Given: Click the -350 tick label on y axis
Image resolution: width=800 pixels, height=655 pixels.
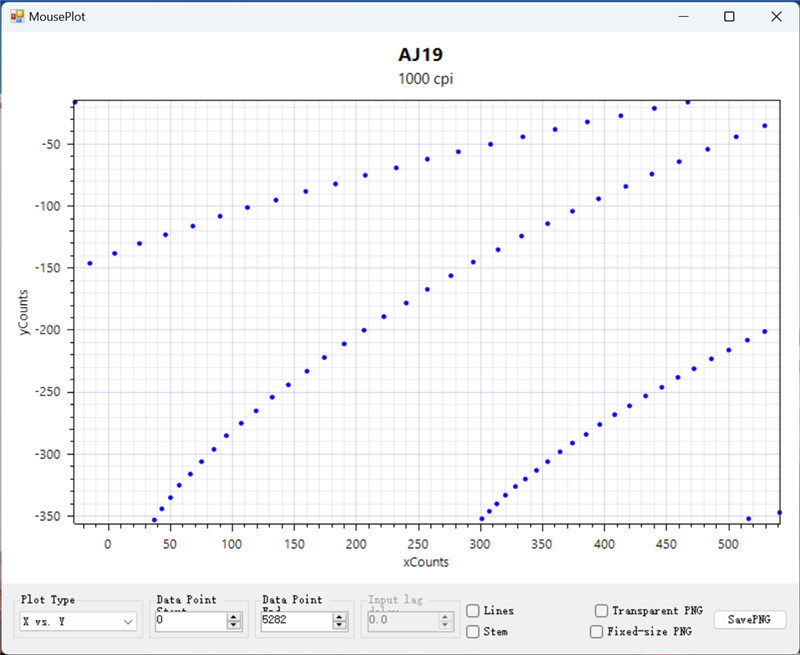Looking at the screenshot, I should pos(47,516).
